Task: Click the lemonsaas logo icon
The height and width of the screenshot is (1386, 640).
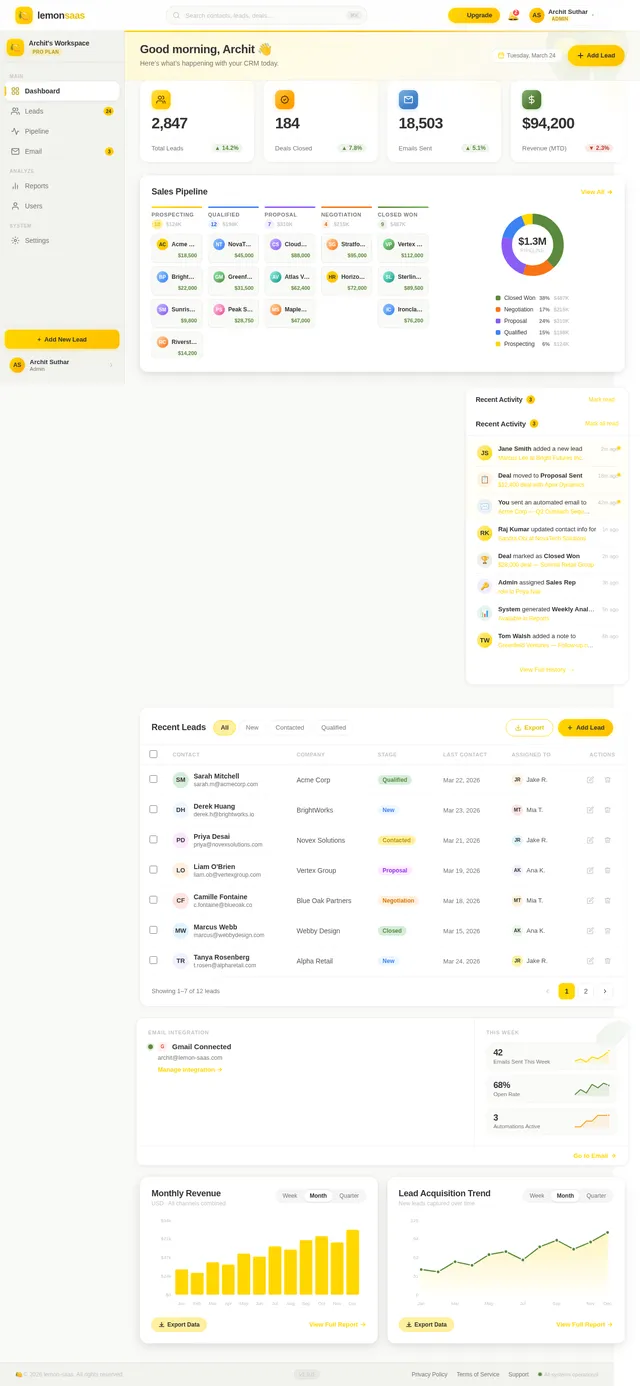Action: [x=24, y=15]
